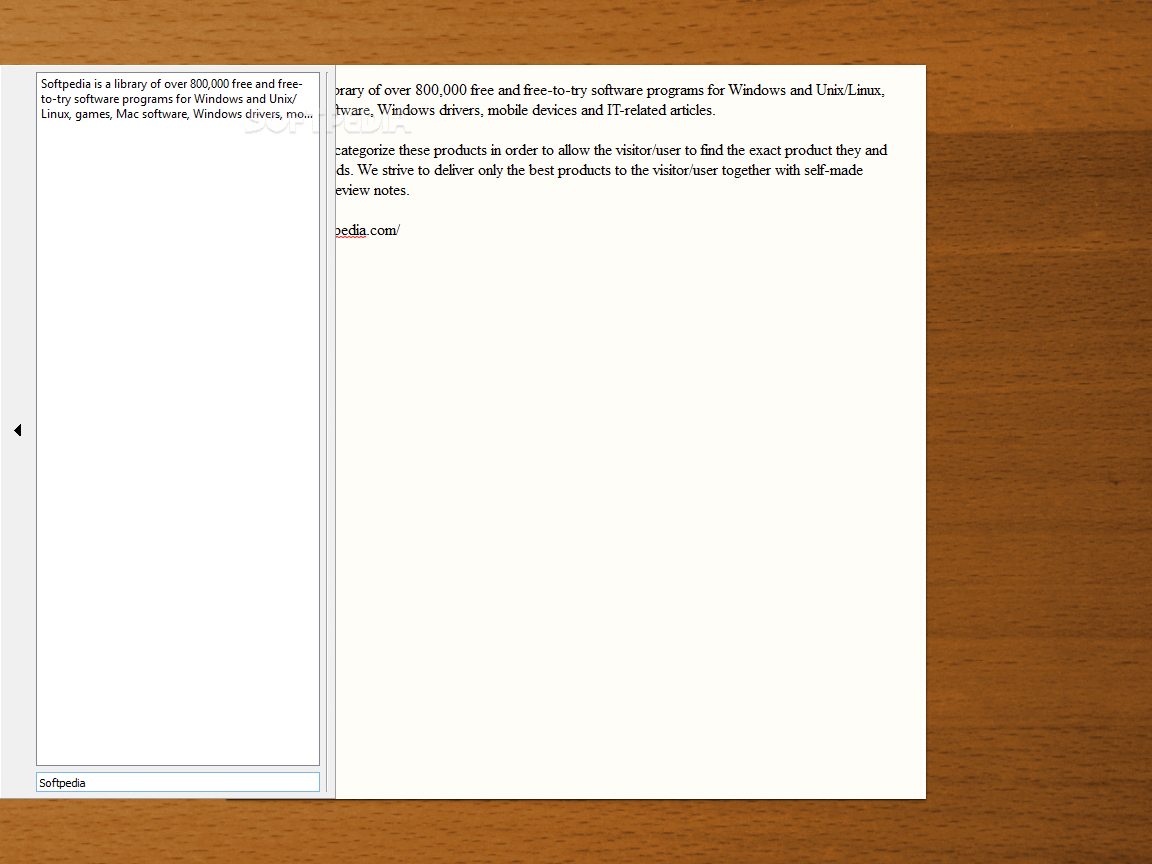Screen dimensions: 1152x864
Task: Focus the Softpedia search input field
Action: tap(178, 782)
